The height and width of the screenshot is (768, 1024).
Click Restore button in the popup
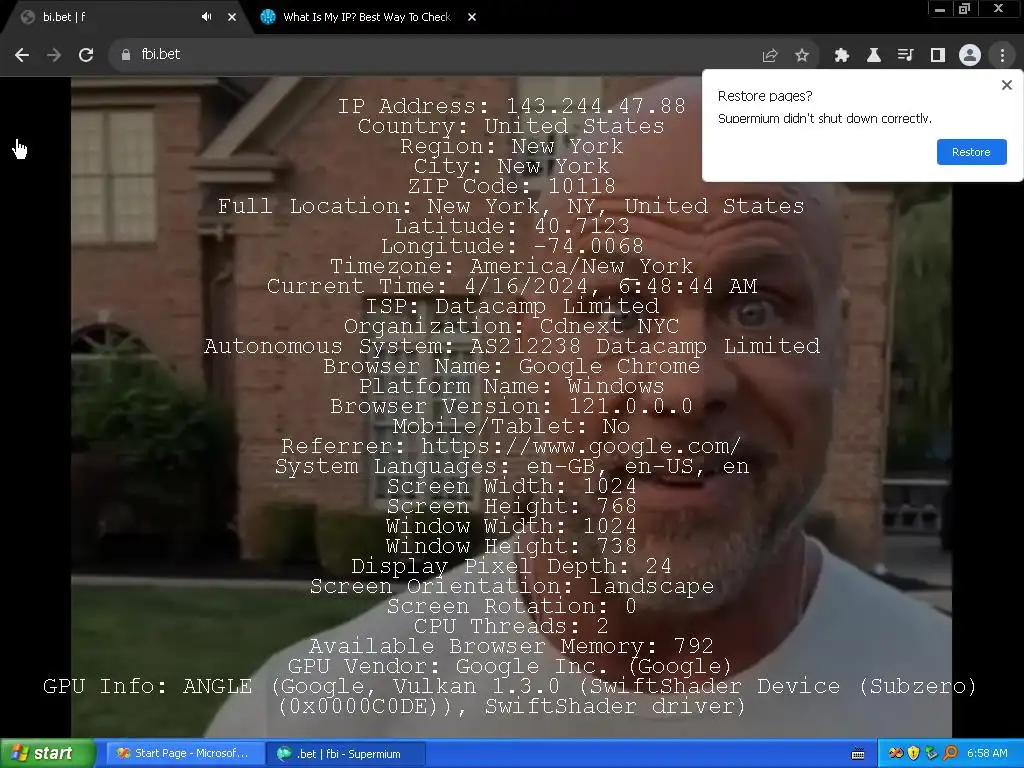pyautogui.click(x=971, y=152)
